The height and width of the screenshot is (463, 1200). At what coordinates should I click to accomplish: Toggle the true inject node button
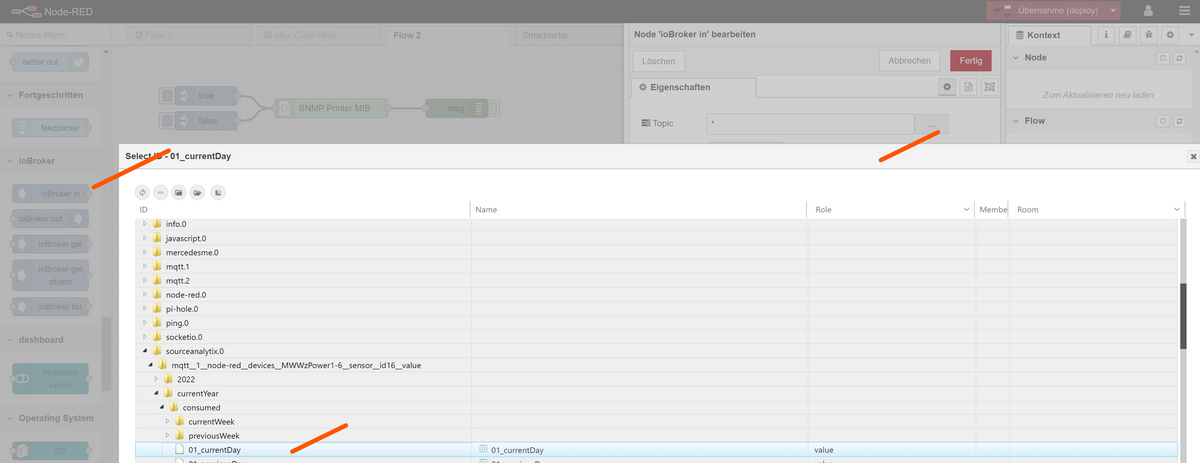167,96
